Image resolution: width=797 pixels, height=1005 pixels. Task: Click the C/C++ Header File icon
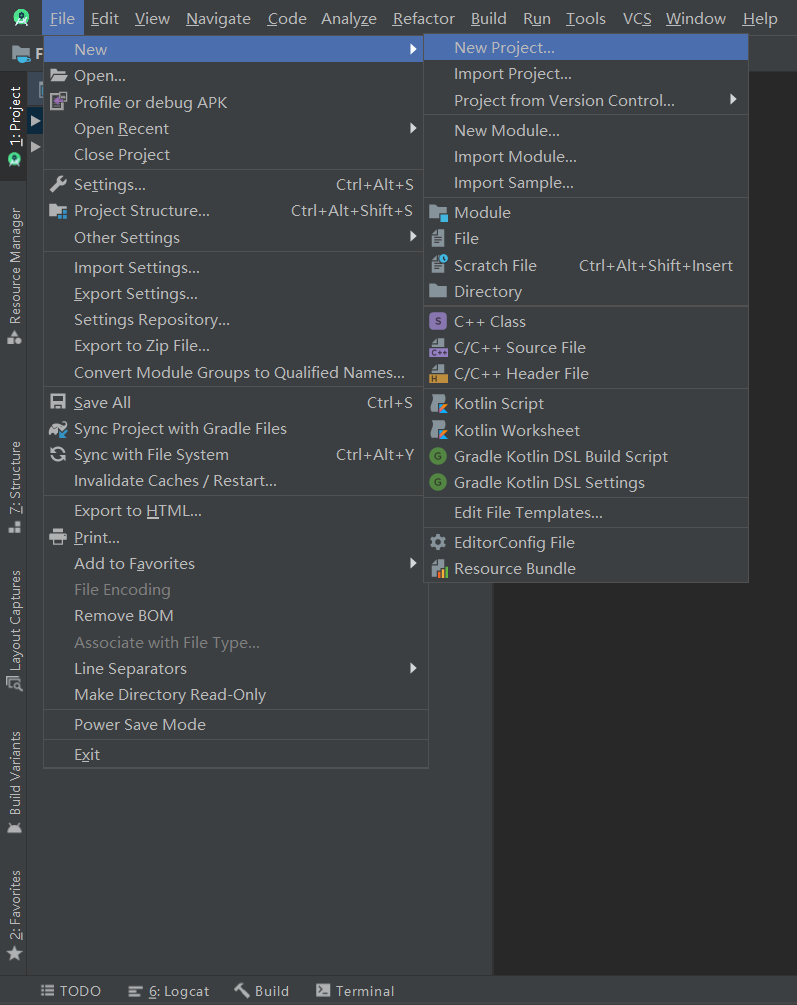(x=439, y=374)
